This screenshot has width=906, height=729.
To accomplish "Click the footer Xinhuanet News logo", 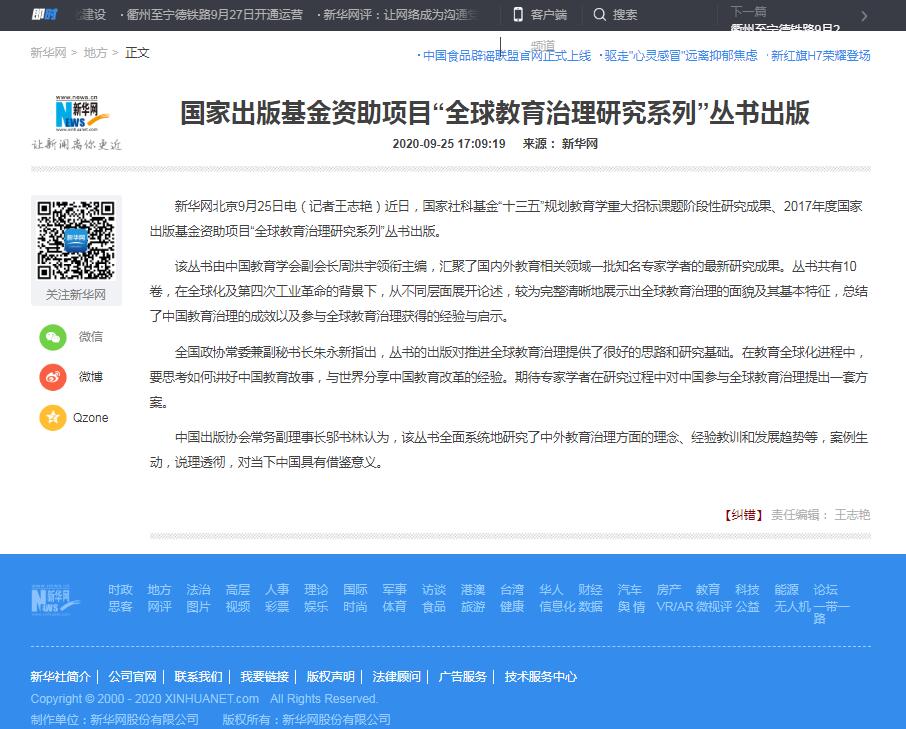I will (55, 598).
